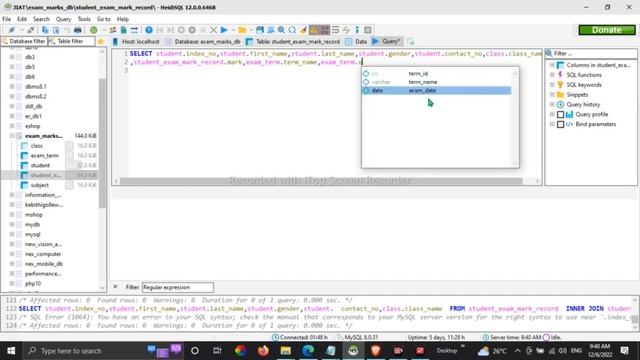
Task: Click the horizontal scrollbar of query editor
Action: (x=321, y=181)
